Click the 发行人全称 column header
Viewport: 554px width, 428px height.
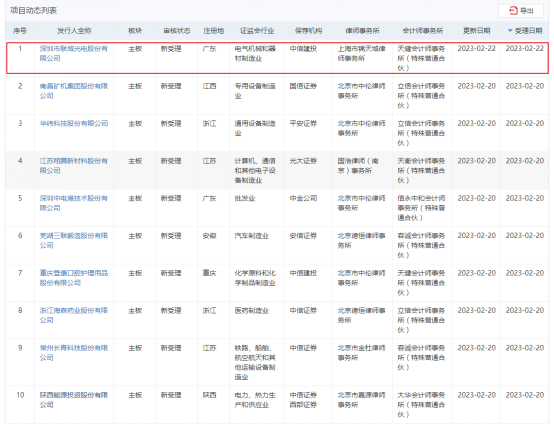pos(74,31)
